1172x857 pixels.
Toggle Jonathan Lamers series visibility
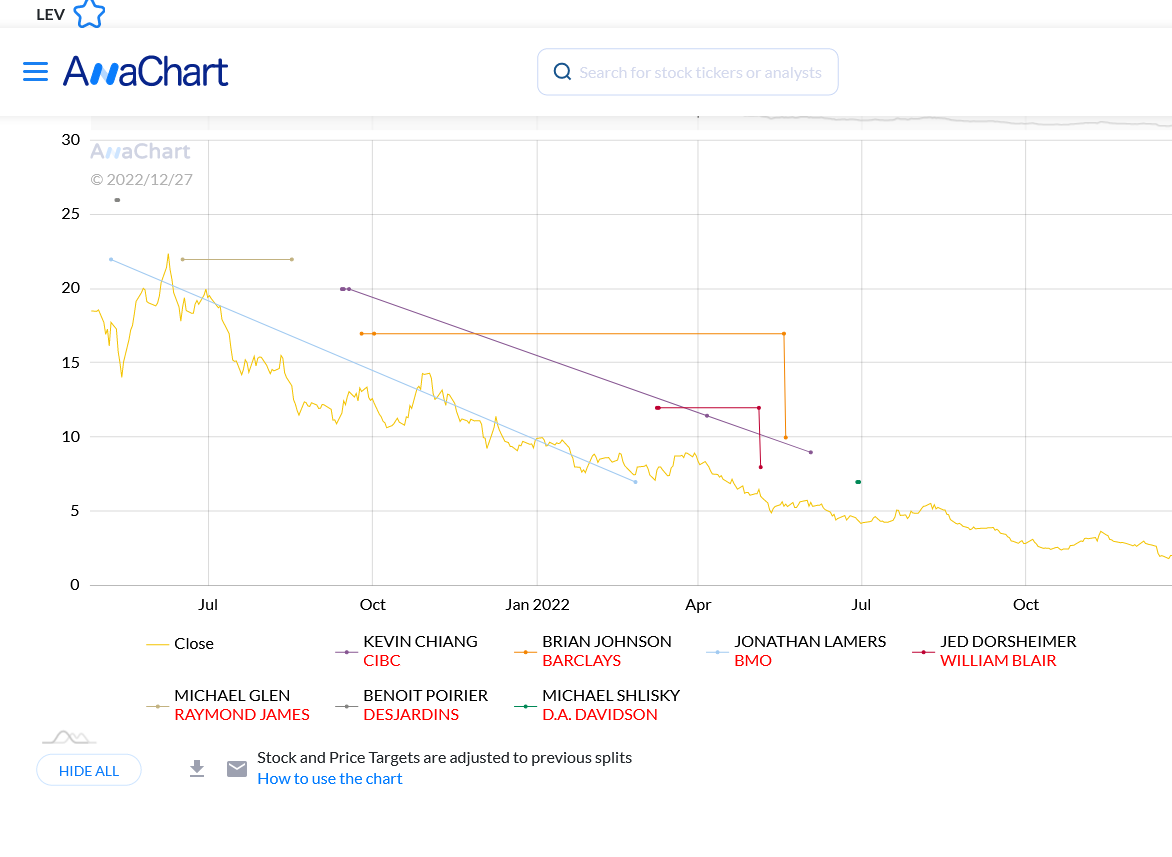coord(810,641)
